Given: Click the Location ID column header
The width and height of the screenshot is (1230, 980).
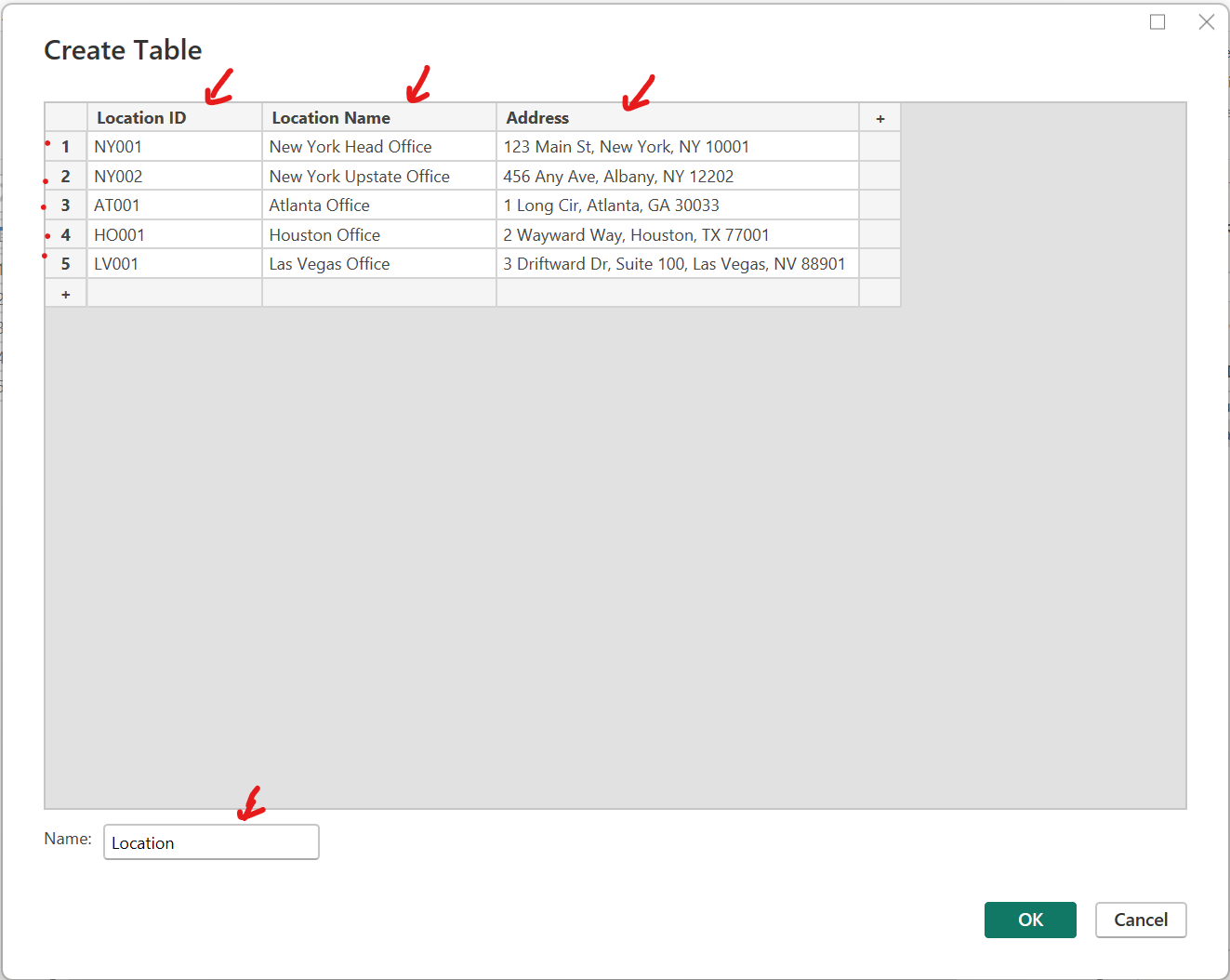Looking at the screenshot, I should (x=141, y=117).
